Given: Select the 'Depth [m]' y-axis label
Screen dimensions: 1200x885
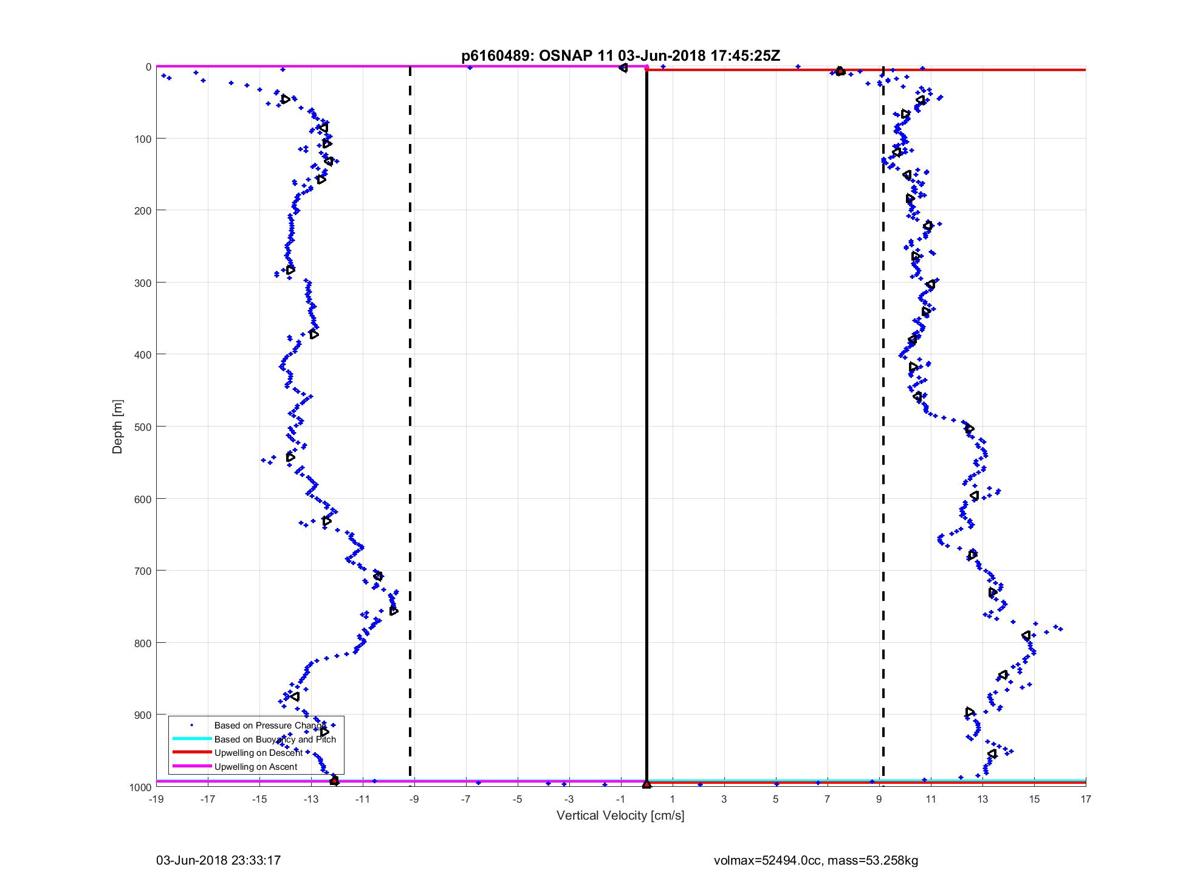Looking at the screenshot, I should 118,427.
